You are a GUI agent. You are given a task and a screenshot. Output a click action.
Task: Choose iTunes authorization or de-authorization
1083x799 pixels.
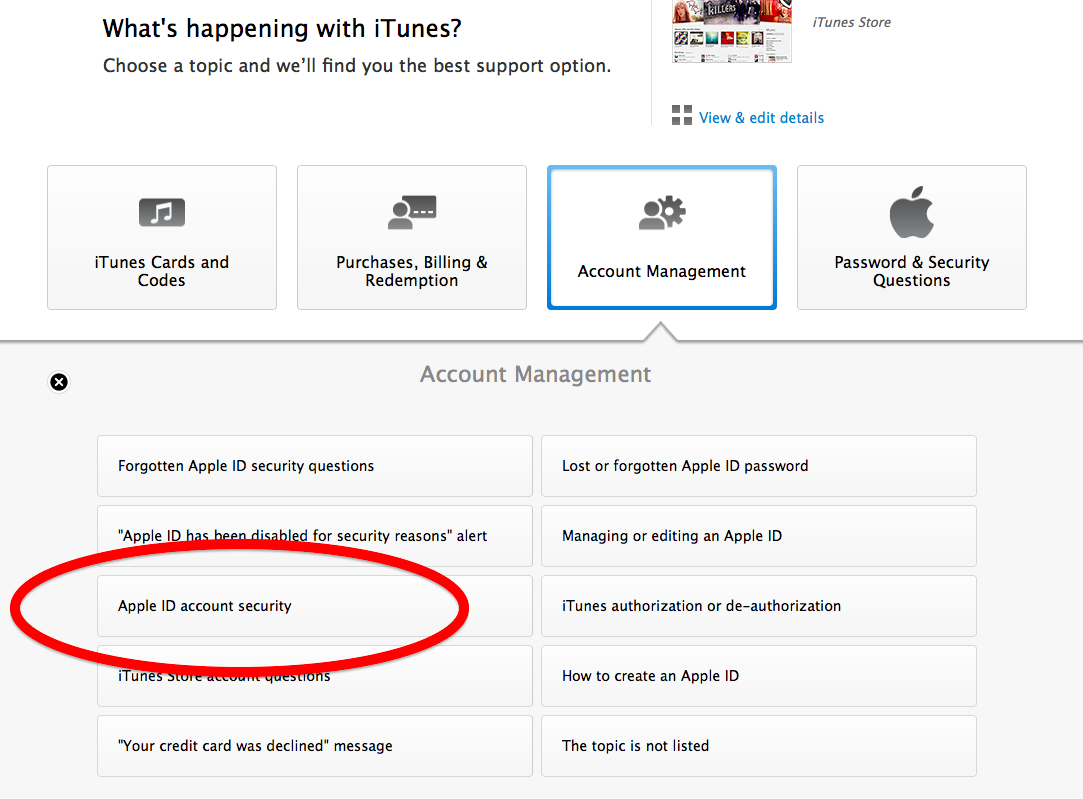[758, 606]
